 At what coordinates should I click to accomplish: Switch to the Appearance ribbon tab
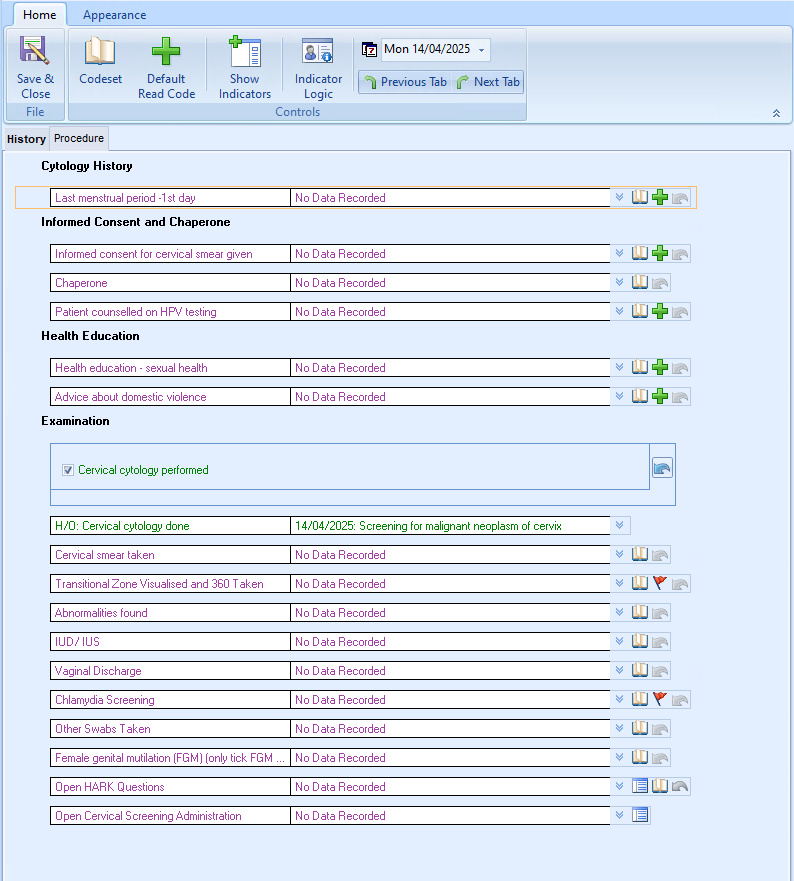(115, 15)
